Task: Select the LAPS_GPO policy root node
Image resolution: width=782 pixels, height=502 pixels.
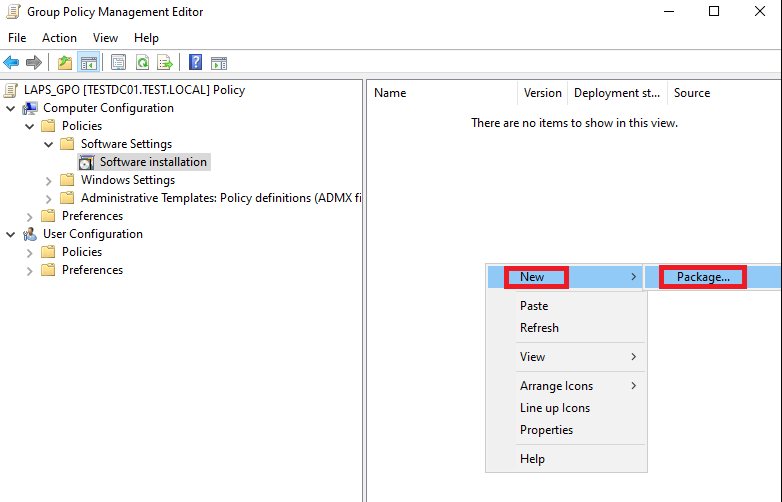Action: point(134,90)
